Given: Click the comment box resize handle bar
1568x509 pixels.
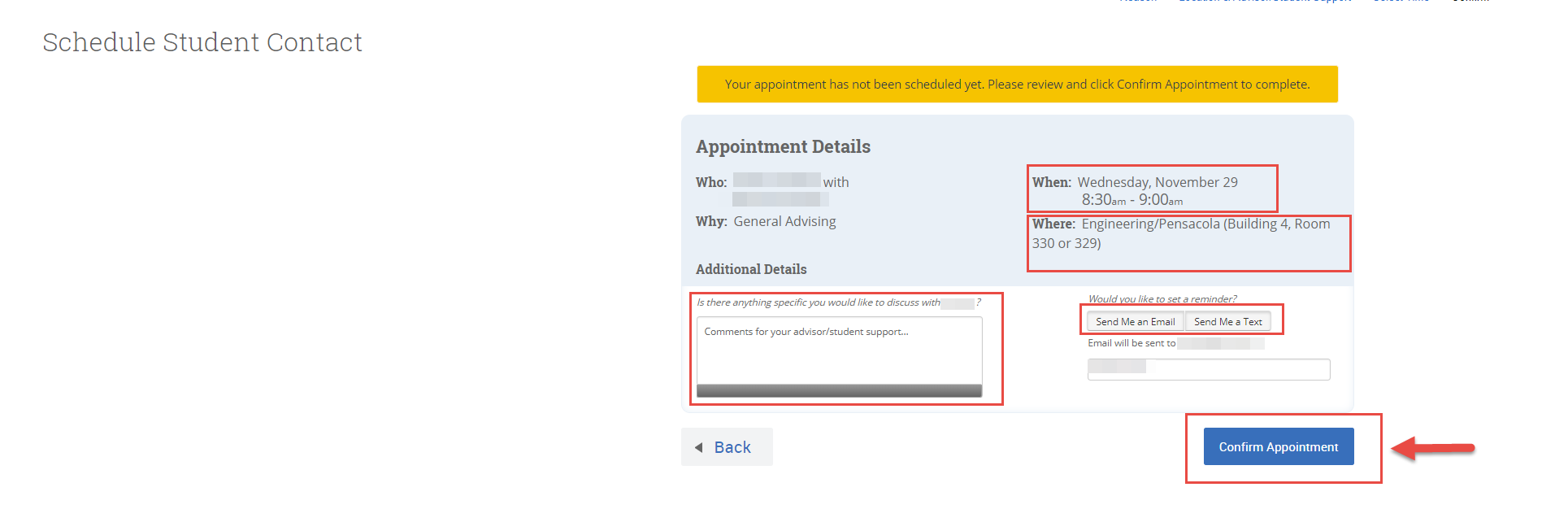Looking at the screenshot, I should pyautogui.click(x=840, y=391).
